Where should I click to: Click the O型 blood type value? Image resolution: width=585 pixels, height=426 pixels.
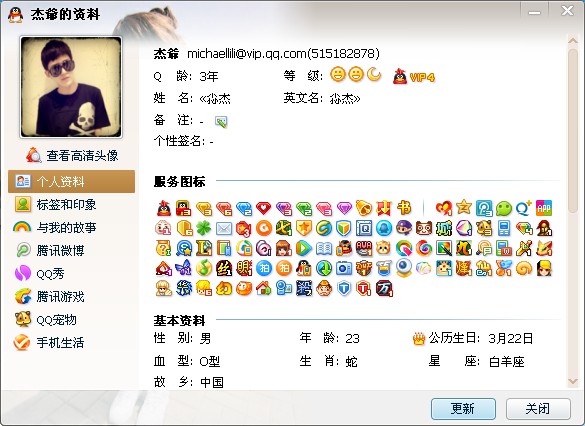(x=210, y=361)
